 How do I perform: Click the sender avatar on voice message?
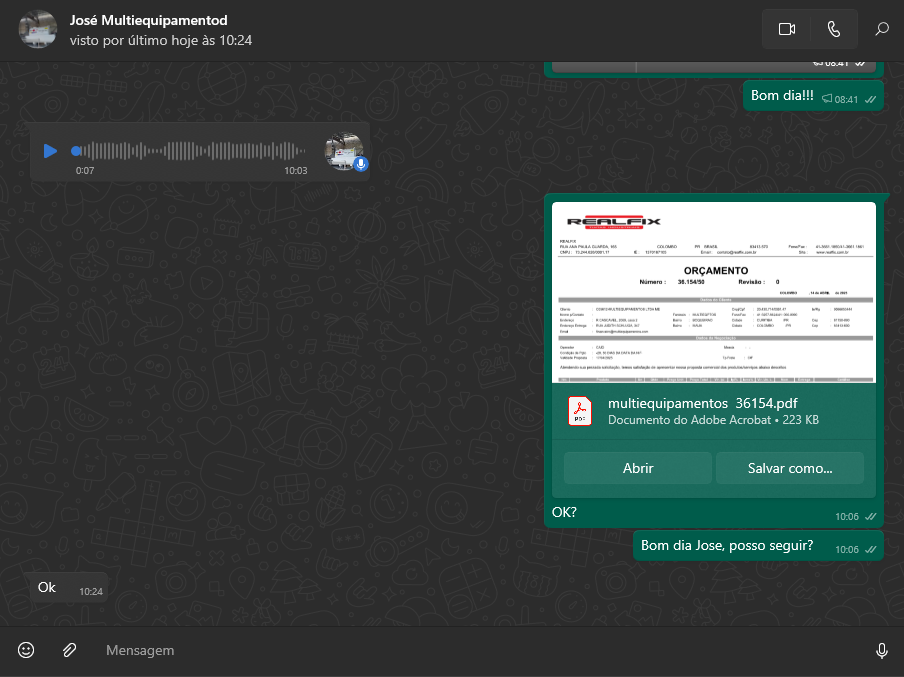tap(343, 151)
